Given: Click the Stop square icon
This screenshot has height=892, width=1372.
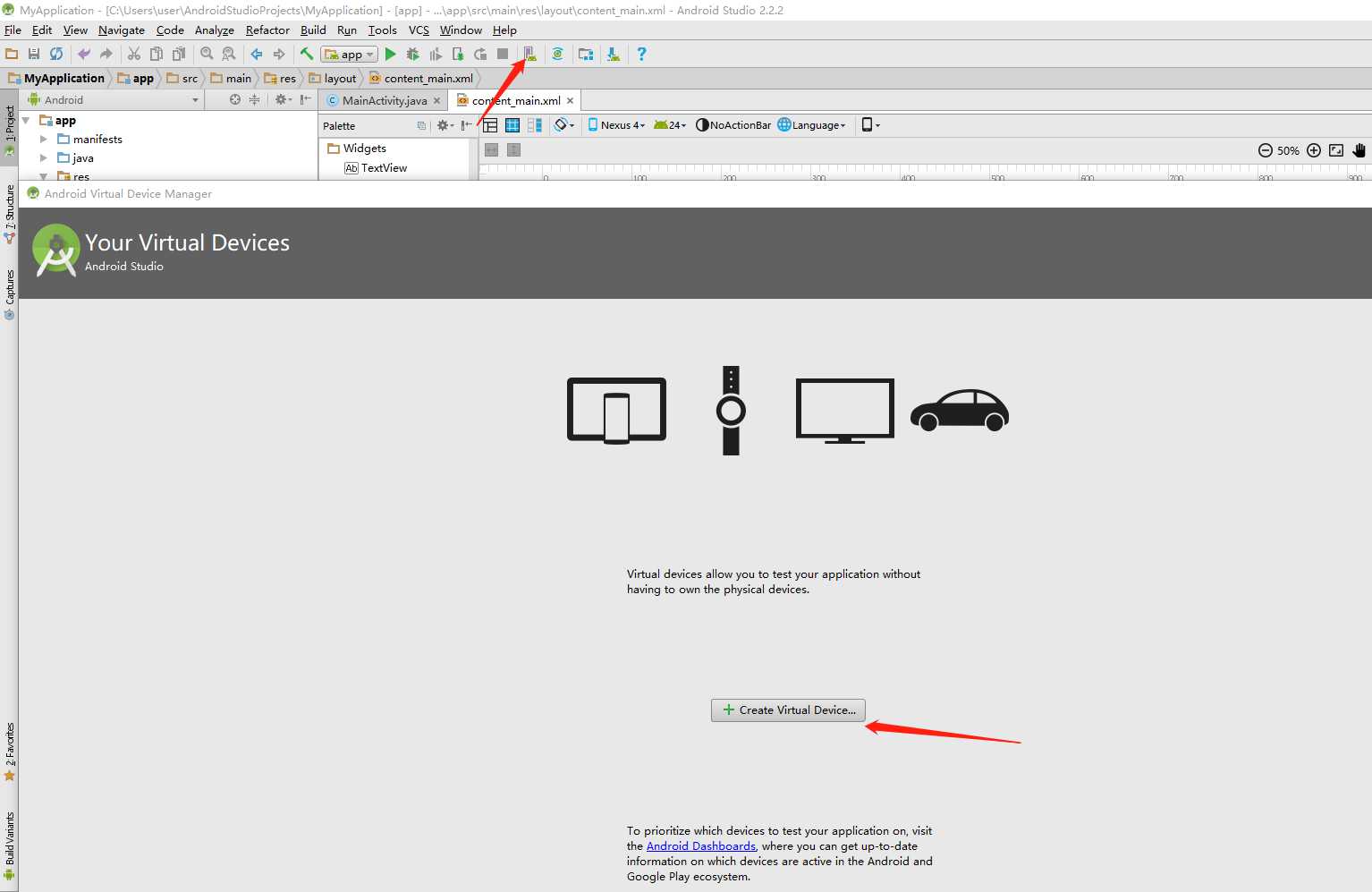Looking at the screenshot, I should [x=503, y=54].
